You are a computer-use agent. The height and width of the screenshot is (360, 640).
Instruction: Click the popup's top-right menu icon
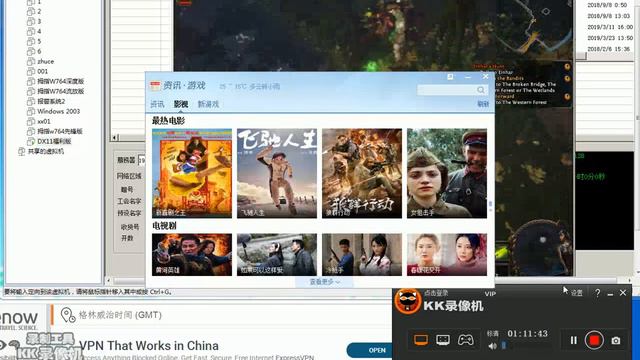(450, 77)
